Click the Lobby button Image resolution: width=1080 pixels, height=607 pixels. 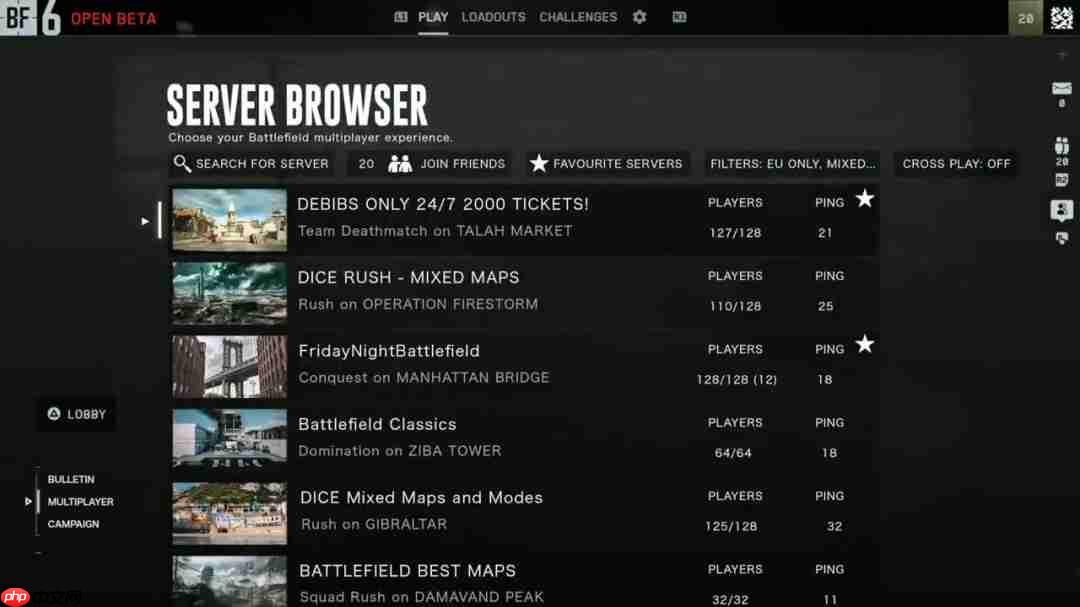pyautogui.click(x=76, y=414)
